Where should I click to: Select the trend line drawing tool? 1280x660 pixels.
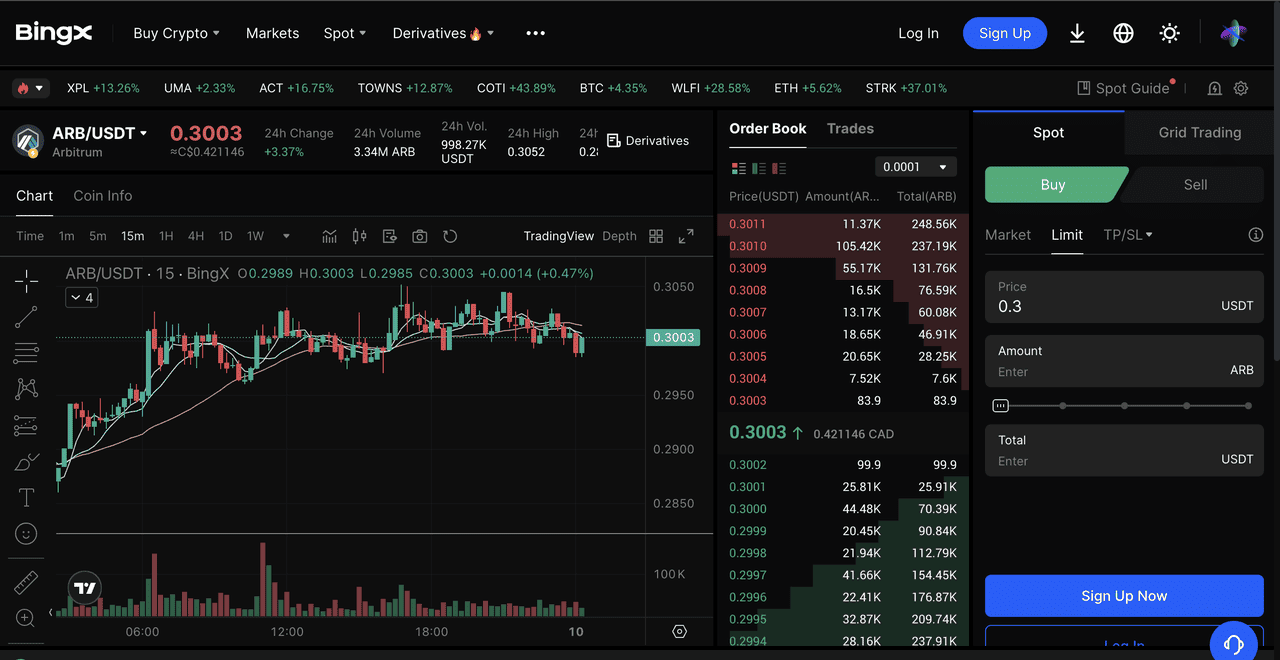[x=27, y=317]
